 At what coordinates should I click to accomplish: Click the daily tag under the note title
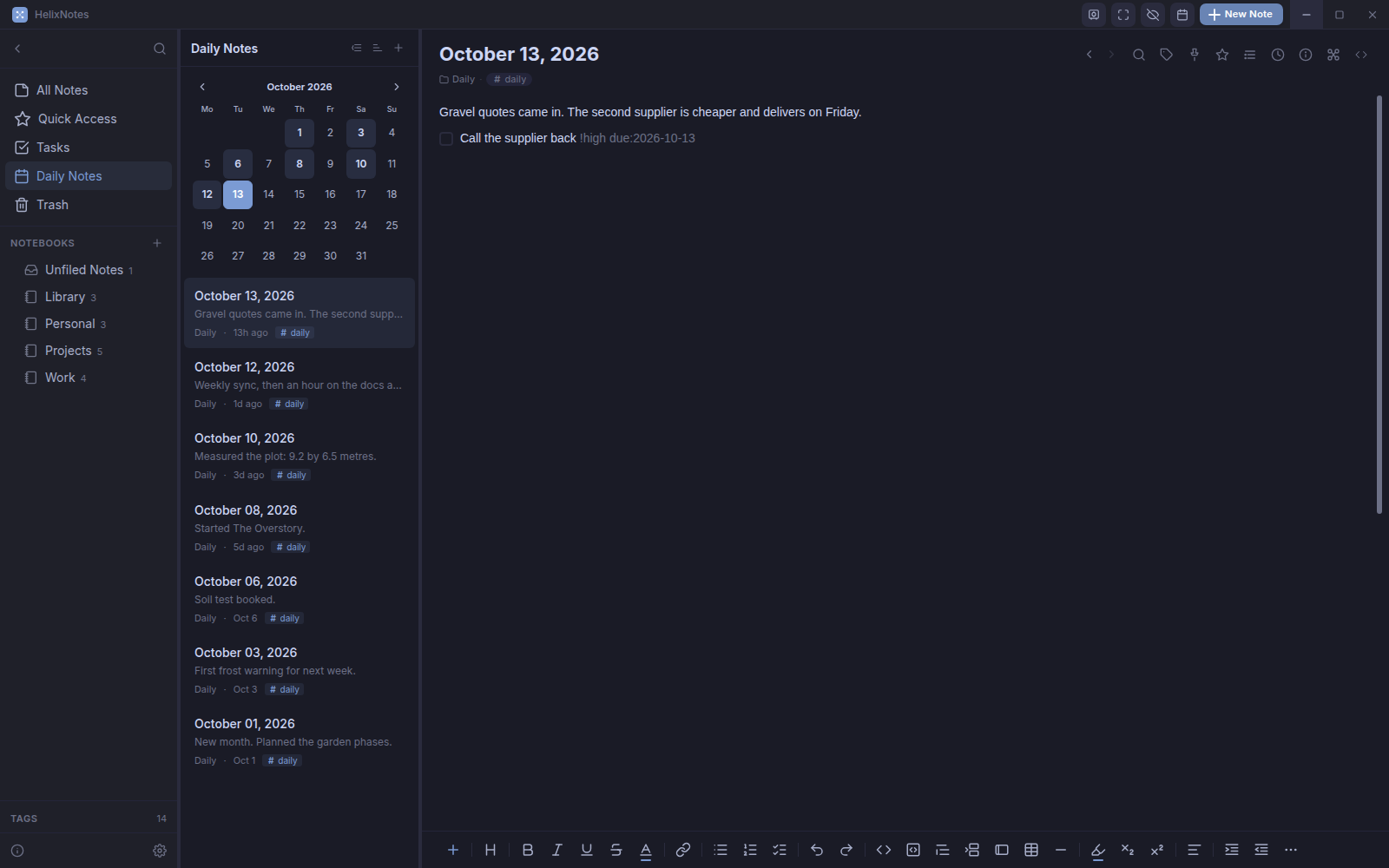pyautogui.click(x=510, y=79)
